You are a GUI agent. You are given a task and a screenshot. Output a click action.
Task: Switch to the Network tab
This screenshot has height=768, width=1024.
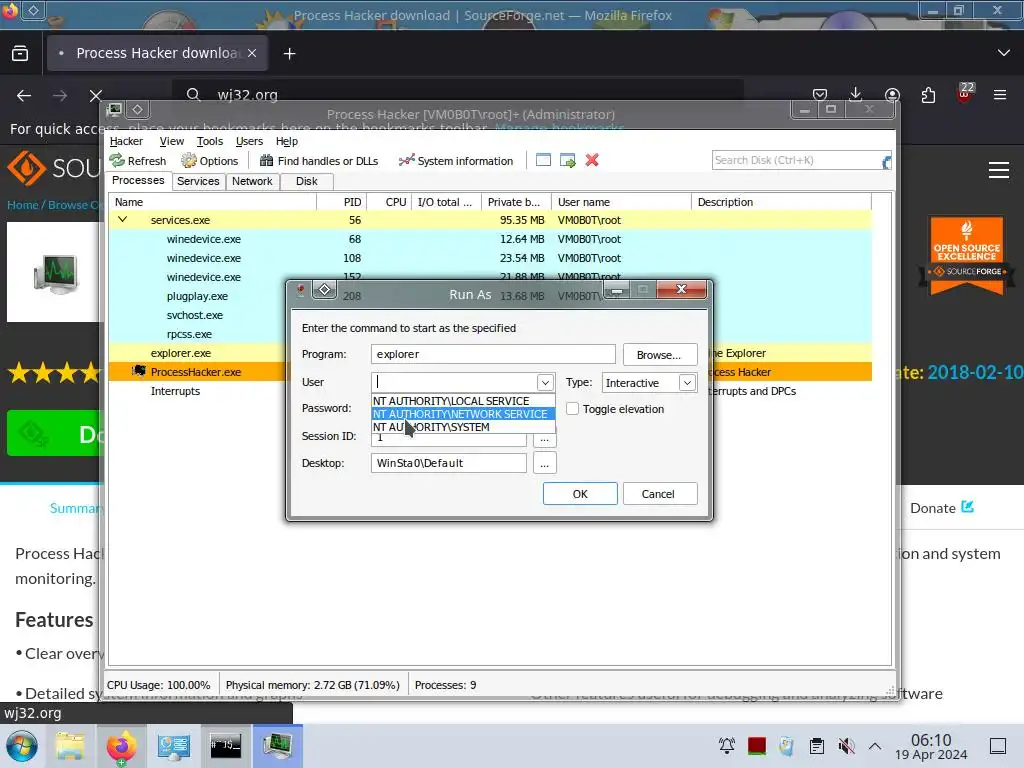tap(252, 181)
